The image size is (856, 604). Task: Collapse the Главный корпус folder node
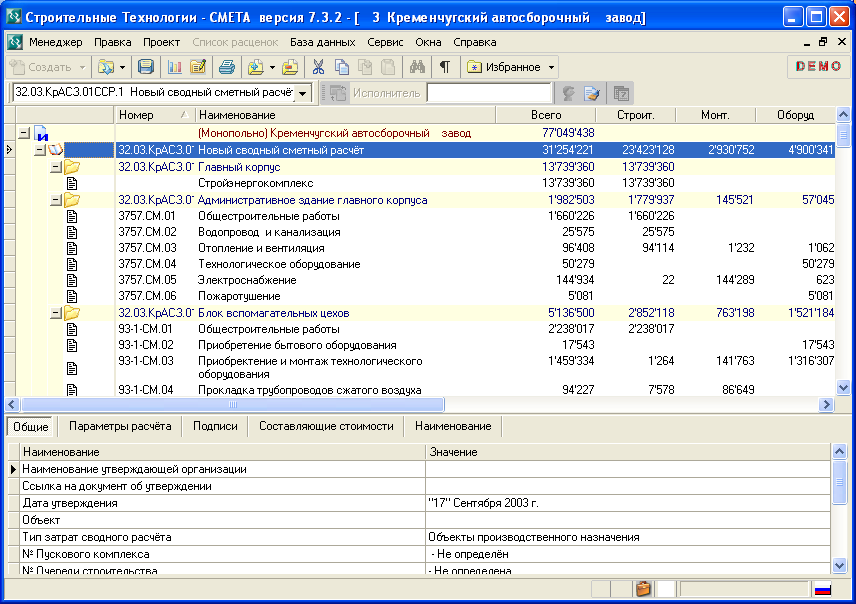click(56, 167)
